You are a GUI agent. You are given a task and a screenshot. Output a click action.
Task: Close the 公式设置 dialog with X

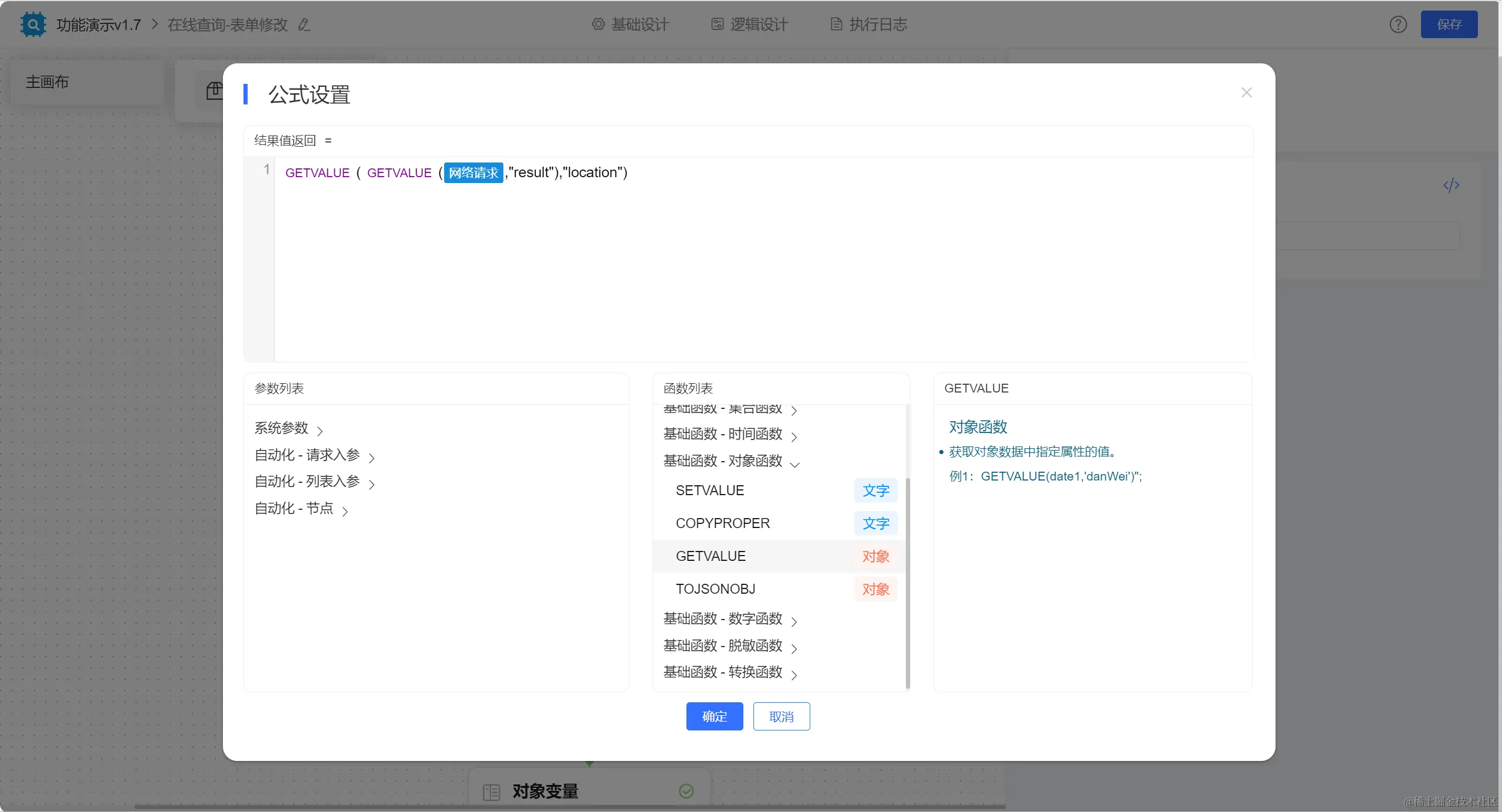click(1247, 93)
